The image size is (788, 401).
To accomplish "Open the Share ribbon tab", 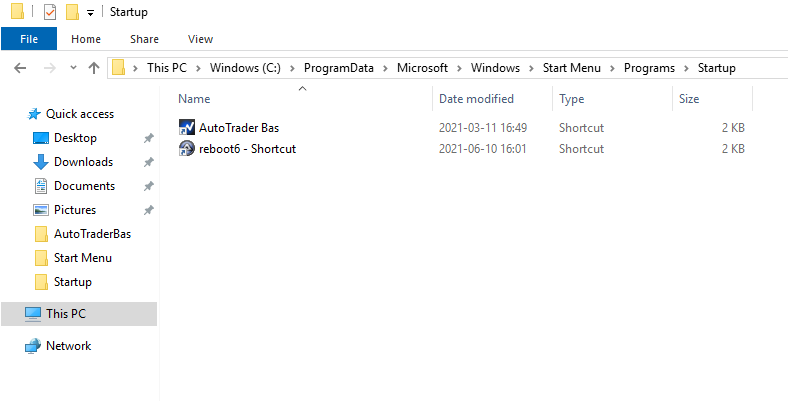I will (x=144, y=39).
